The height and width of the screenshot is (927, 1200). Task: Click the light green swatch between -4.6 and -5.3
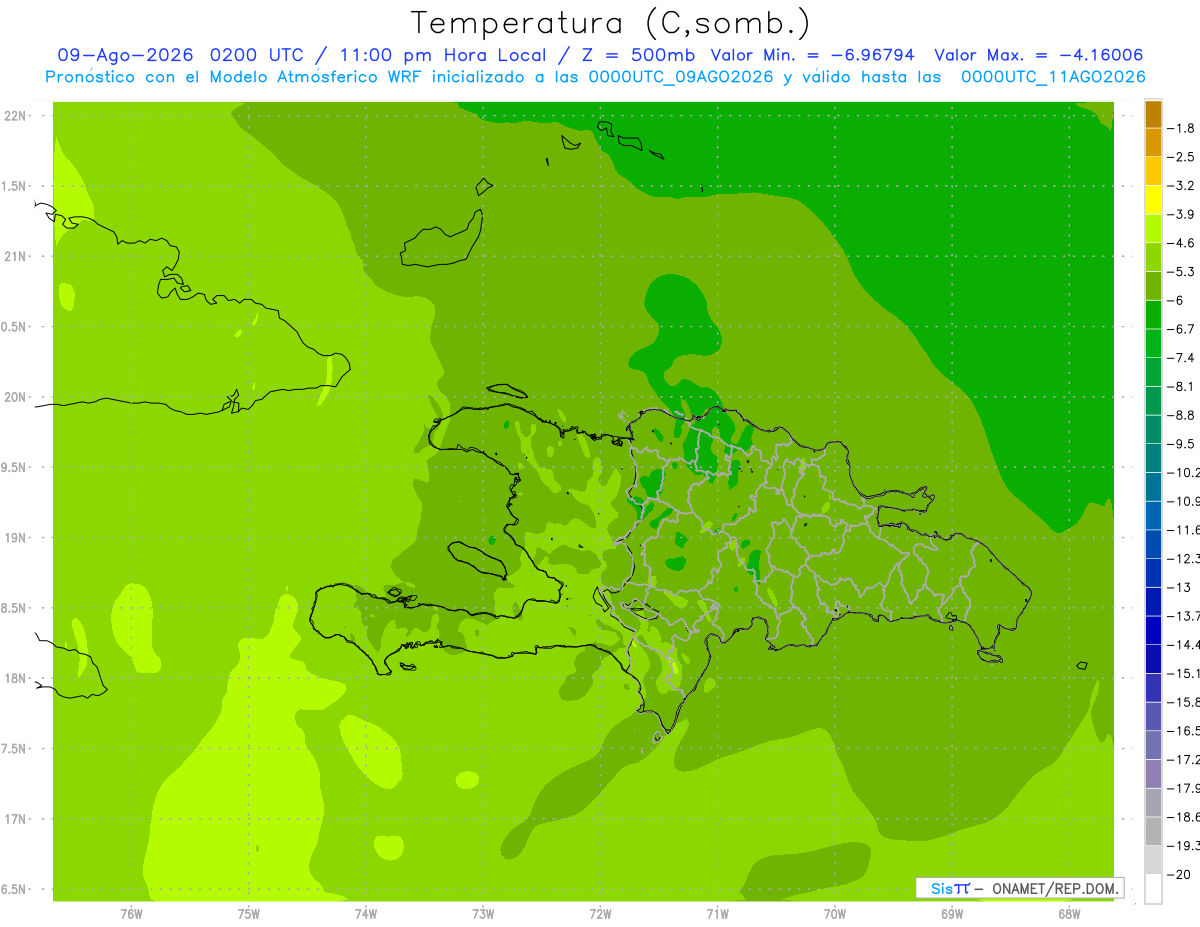[x=1153, y=257]
